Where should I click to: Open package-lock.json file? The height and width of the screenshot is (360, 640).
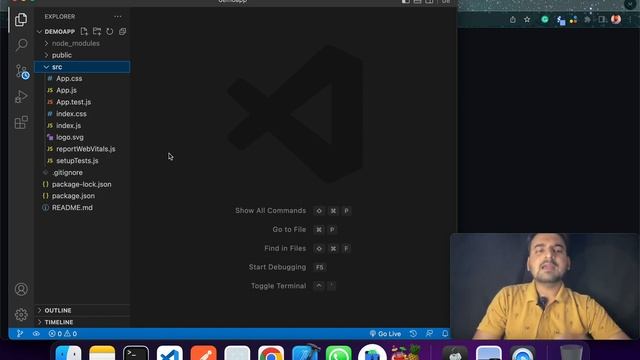pyautogui.click(x=82, y=184)
